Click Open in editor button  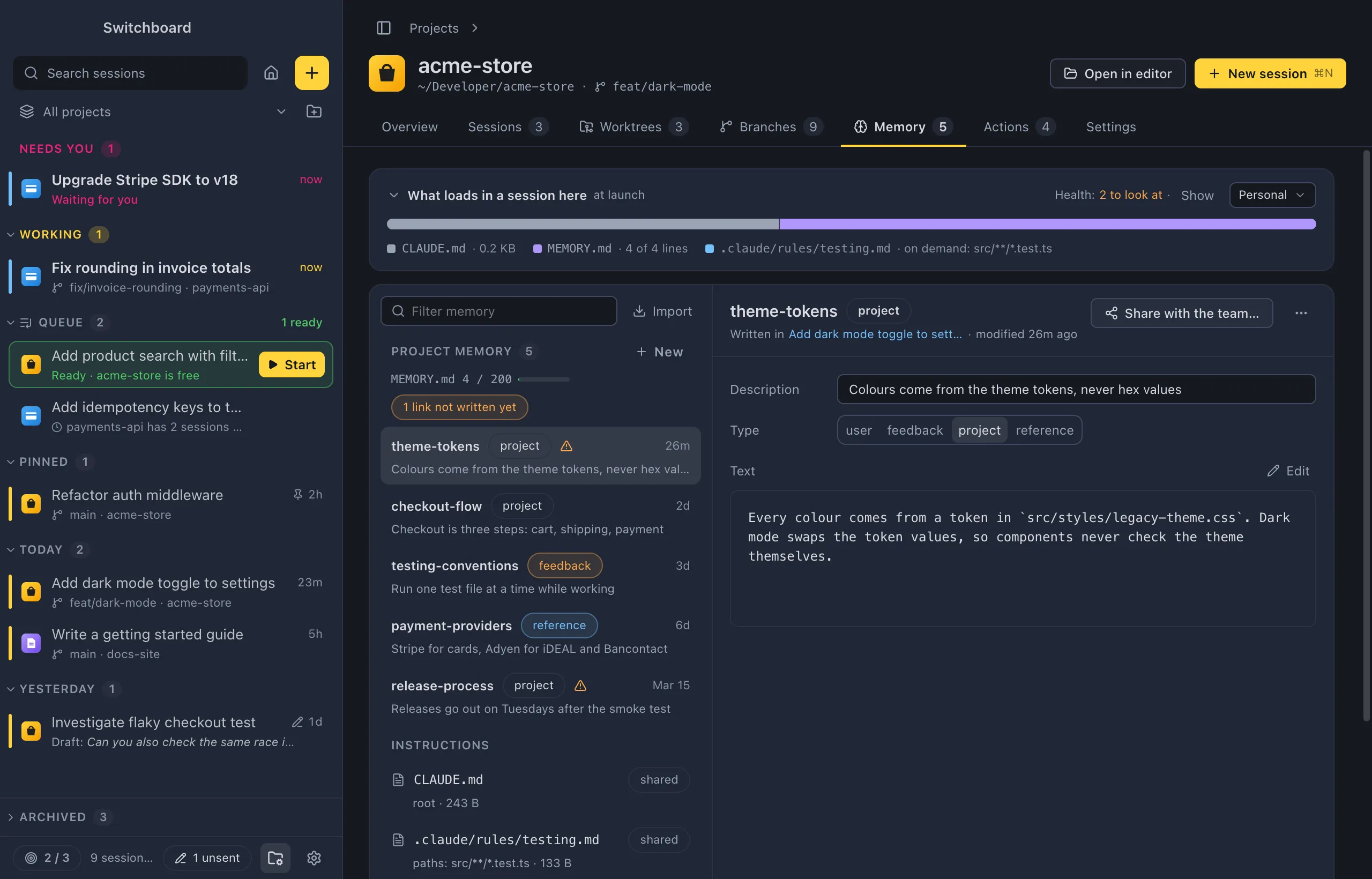(1117, 73)
